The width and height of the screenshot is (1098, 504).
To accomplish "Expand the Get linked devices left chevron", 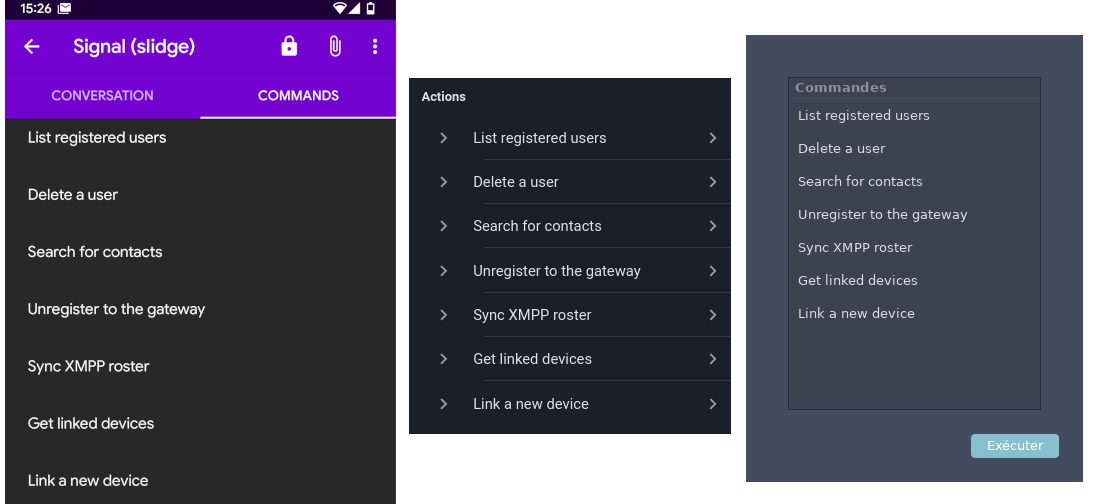I will pyautogui.click(x=443, y=359).
